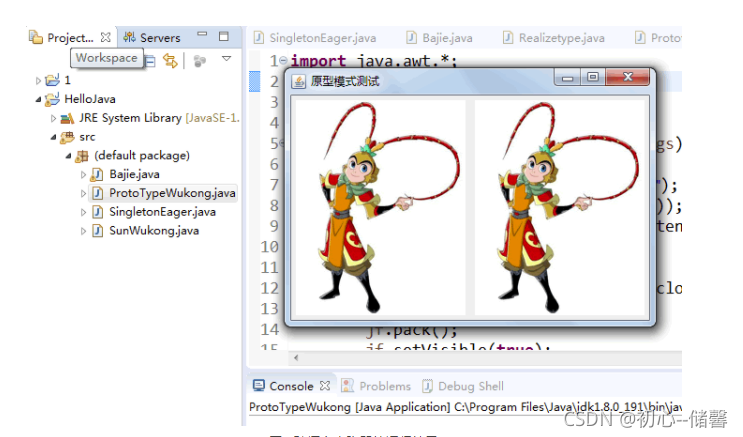This screenshot has height=437, width=743.
Task: Toggle Link with Editor arrows icon
Action: [170, 61]
